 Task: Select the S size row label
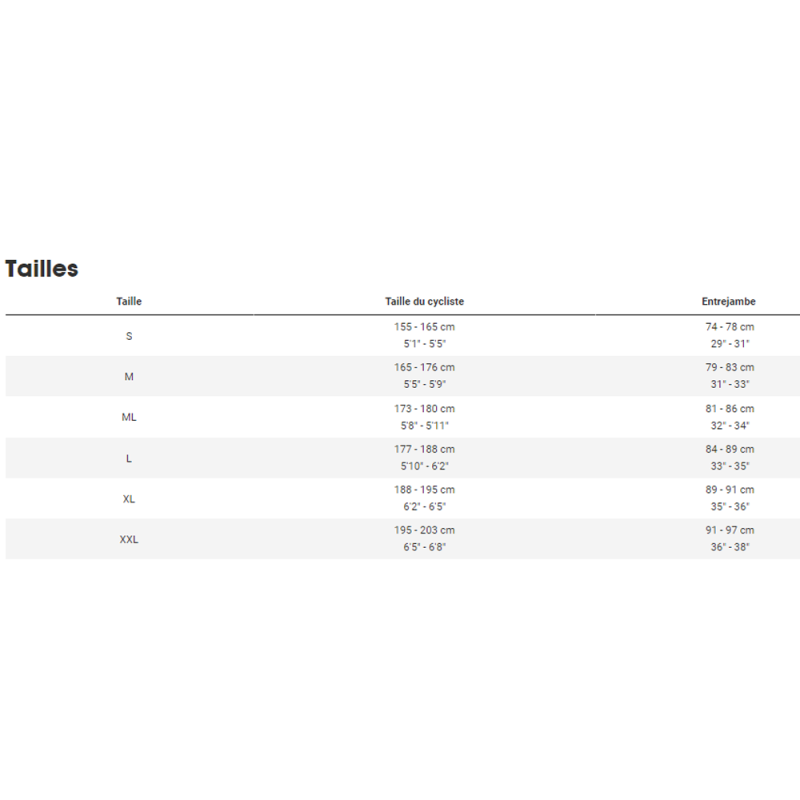[x=129, y=336]
